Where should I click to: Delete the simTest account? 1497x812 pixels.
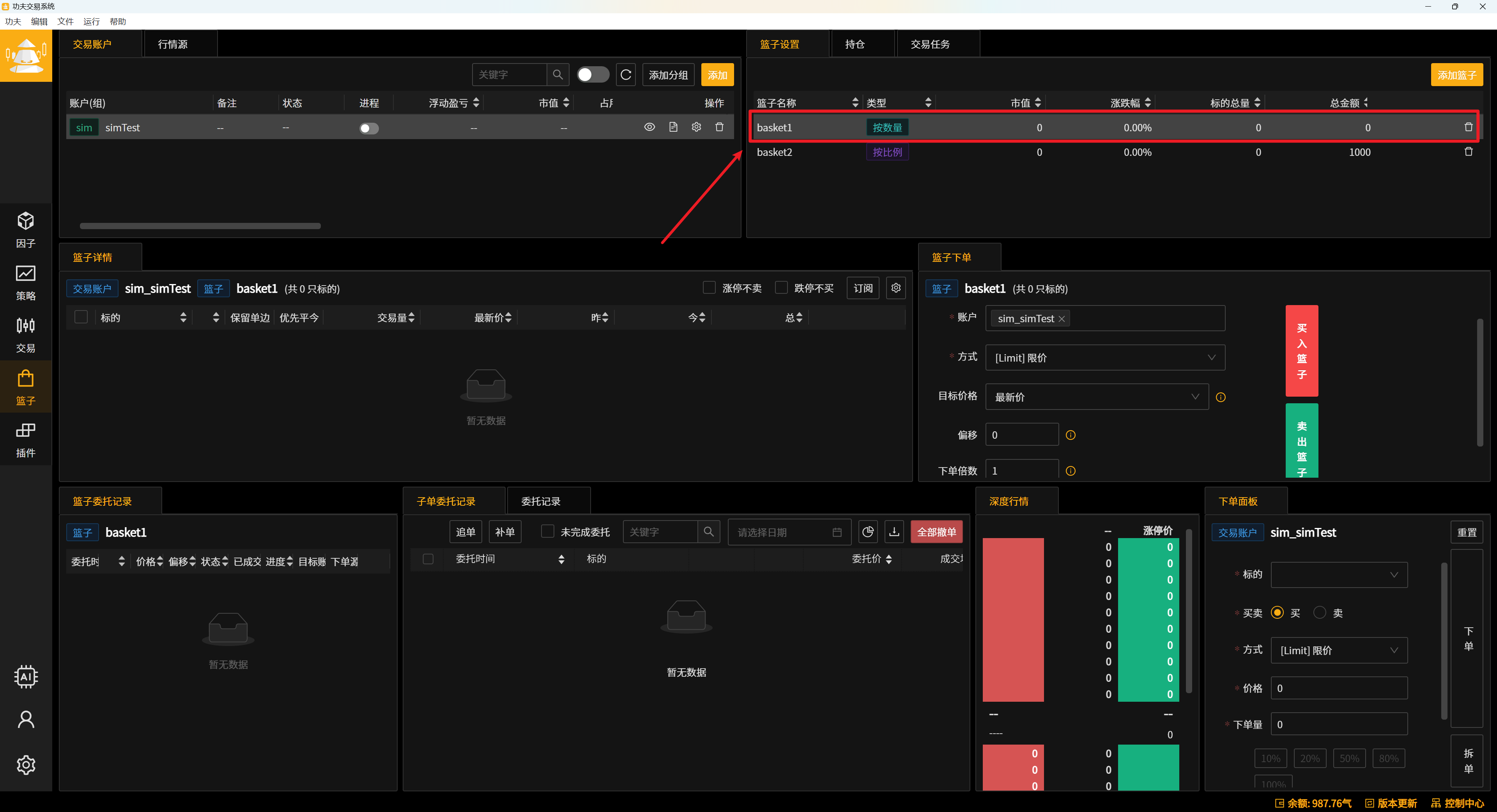pos(719,127)
